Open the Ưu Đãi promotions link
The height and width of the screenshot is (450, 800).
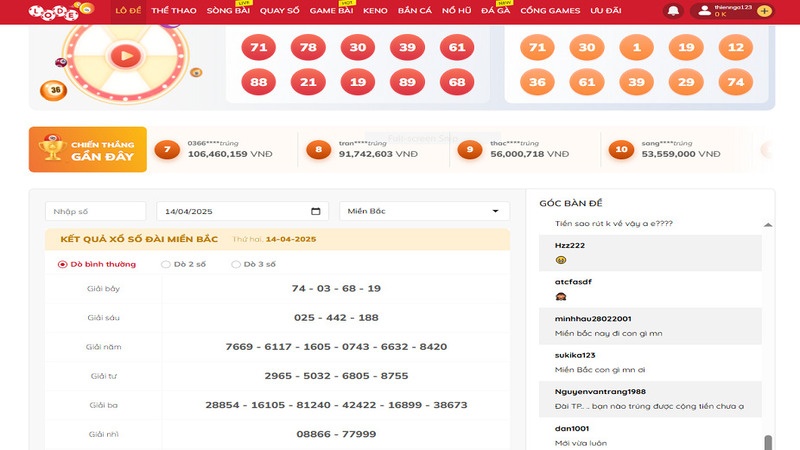[x=606, y=10]
